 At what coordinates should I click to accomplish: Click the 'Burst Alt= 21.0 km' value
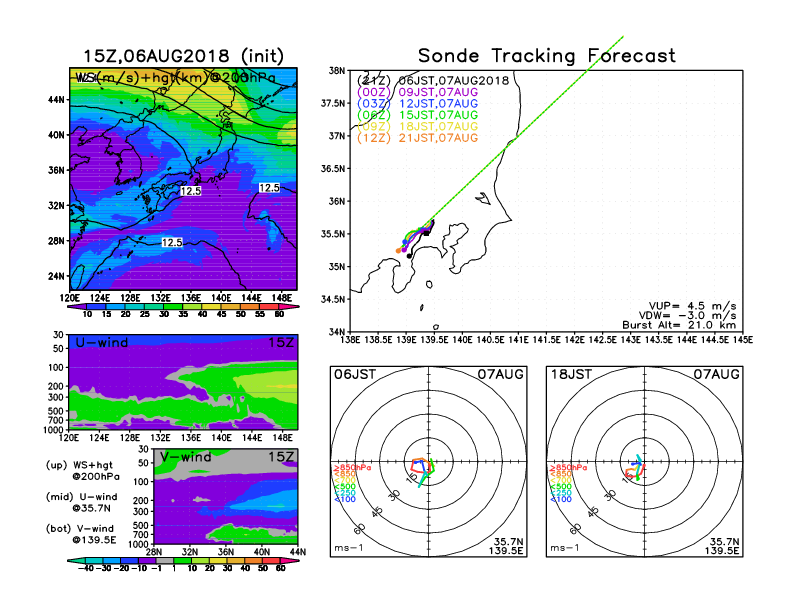pos(679,325)
